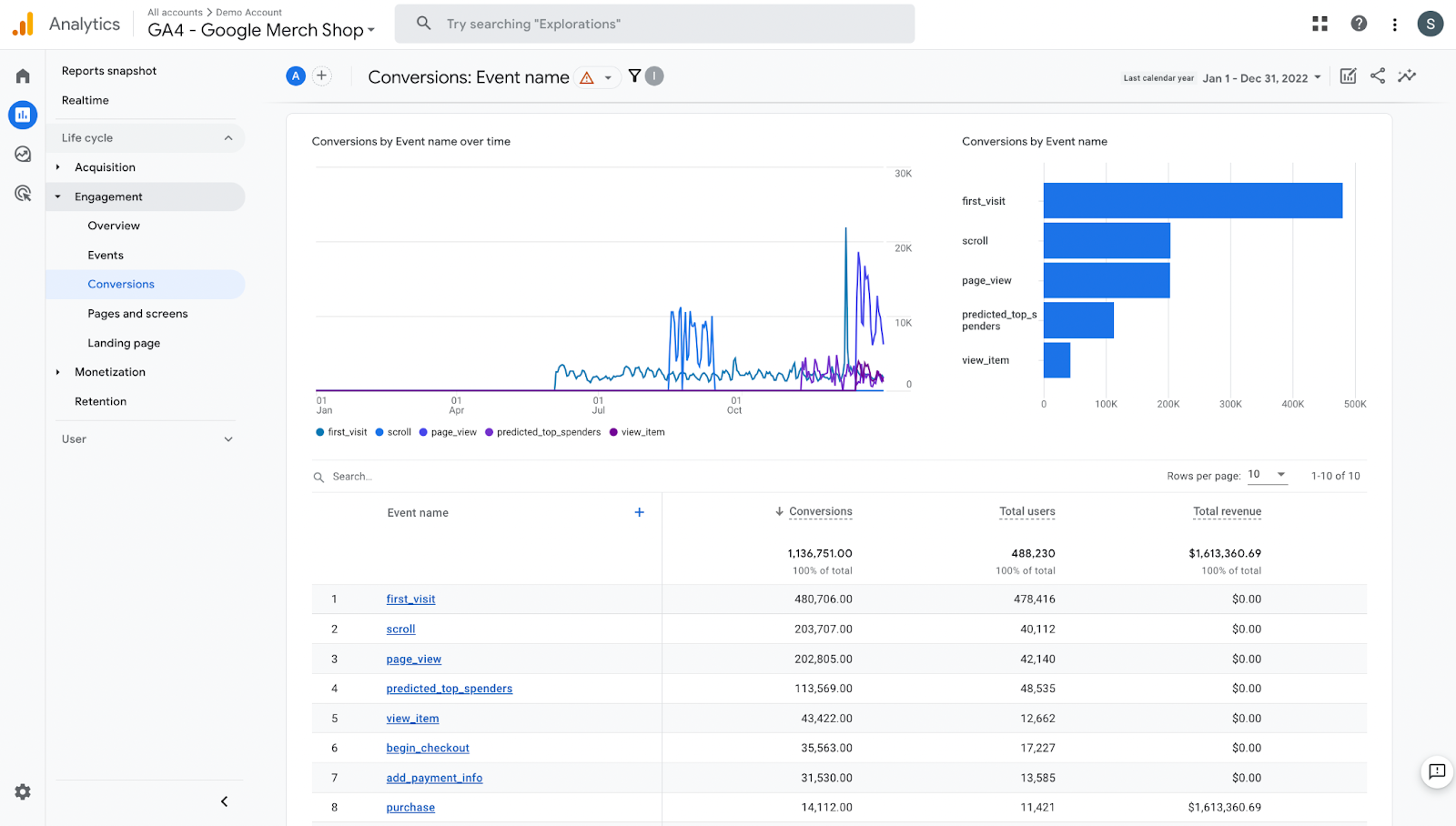
Task: Toggle view_item series in chart legend
Action: coord(637,432)
